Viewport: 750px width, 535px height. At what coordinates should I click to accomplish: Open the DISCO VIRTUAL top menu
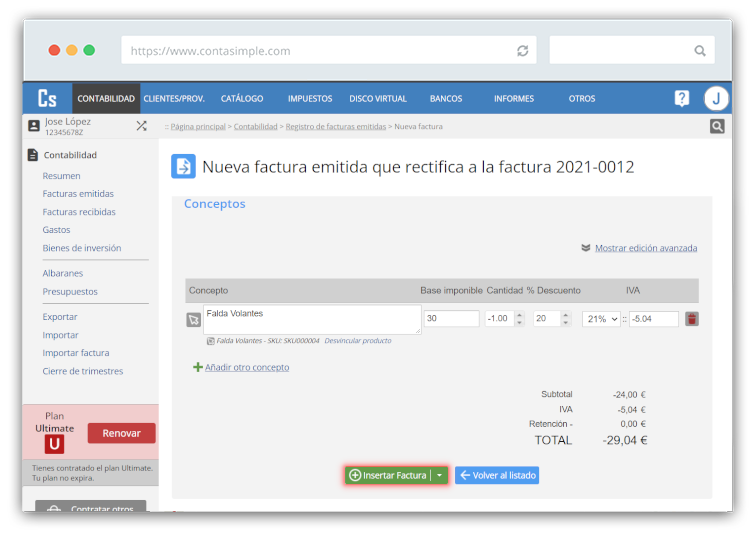(378, 98)
